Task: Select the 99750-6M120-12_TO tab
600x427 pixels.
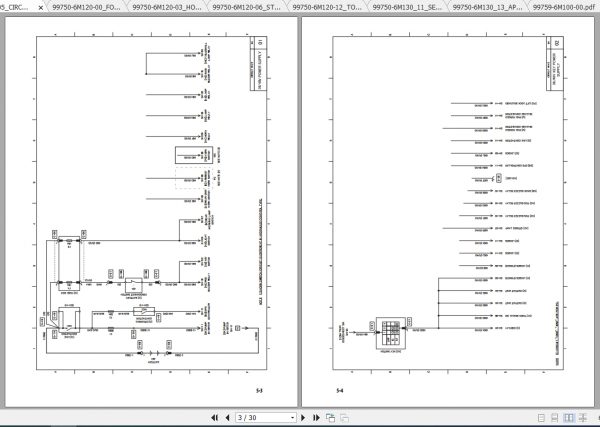Action: [x=327, y=7]
